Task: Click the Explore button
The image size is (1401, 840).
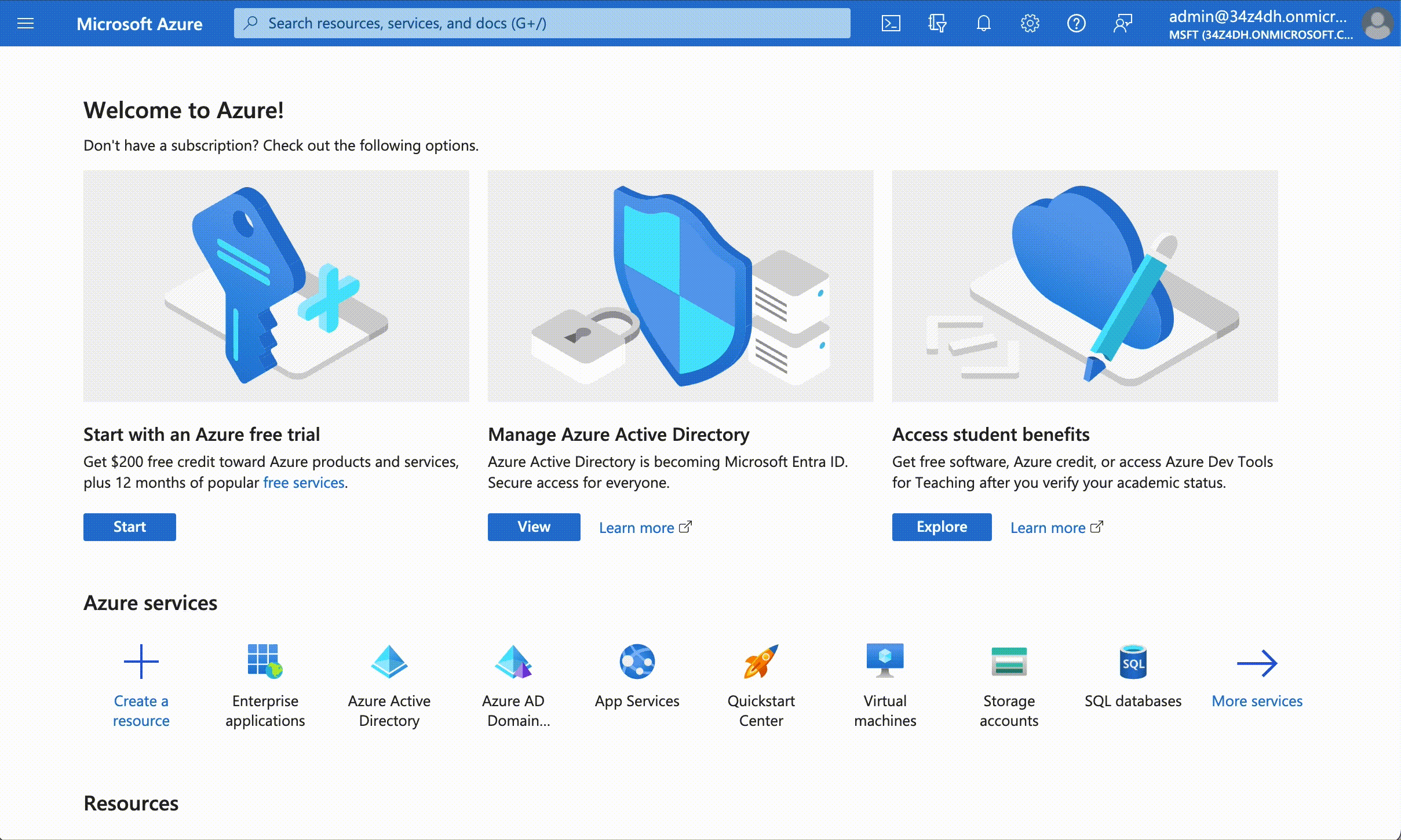Action: tap(942, 527)
